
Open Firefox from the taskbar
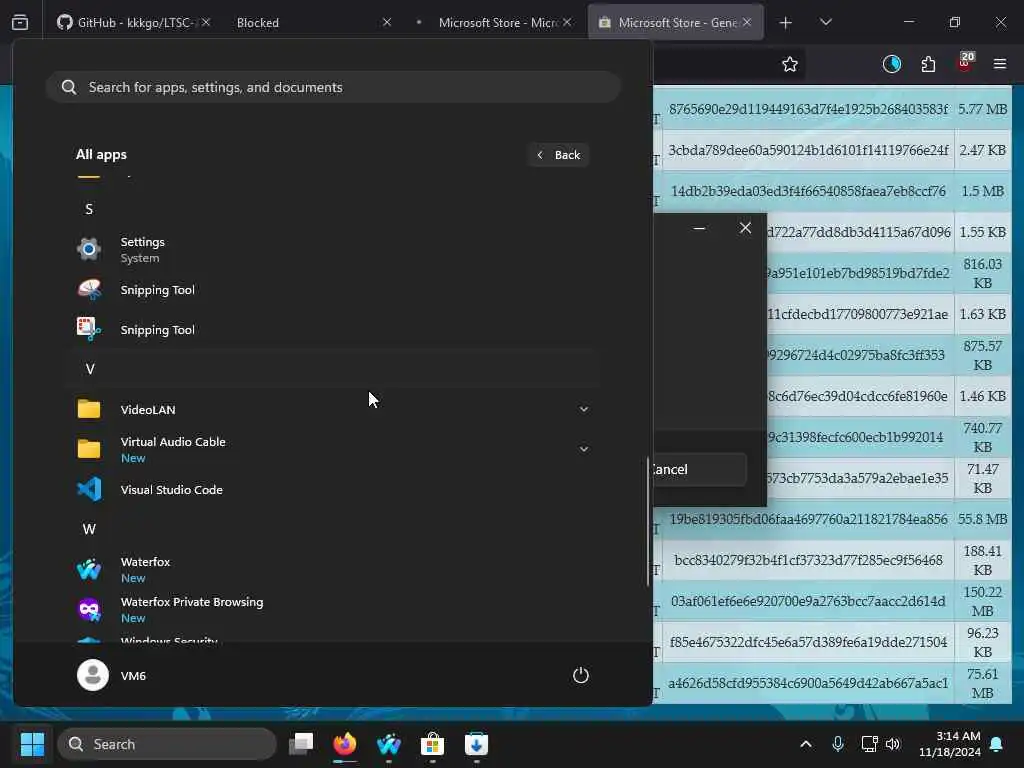point(345,744)
